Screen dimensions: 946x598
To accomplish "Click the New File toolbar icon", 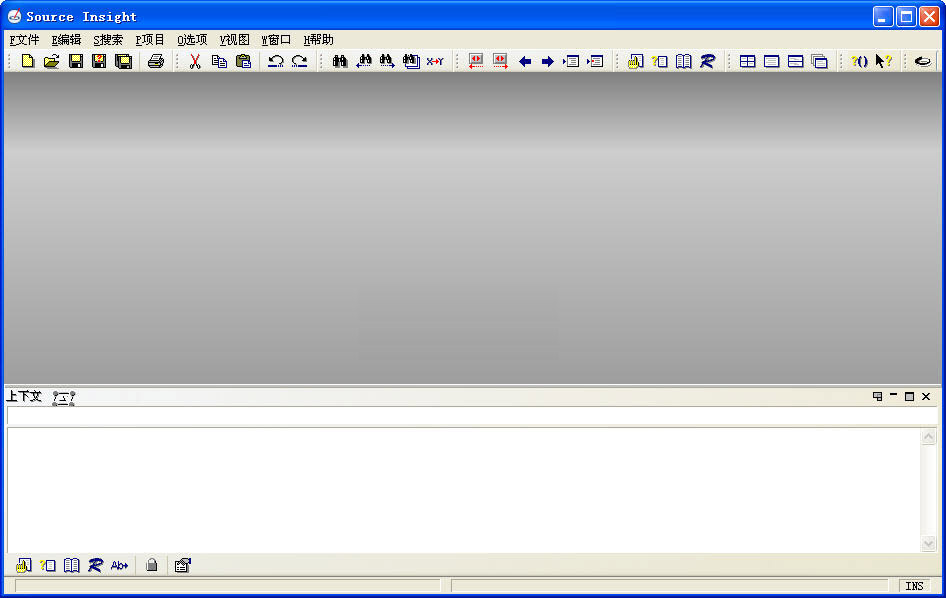I will pyautogui.click(x=28, y=62).
